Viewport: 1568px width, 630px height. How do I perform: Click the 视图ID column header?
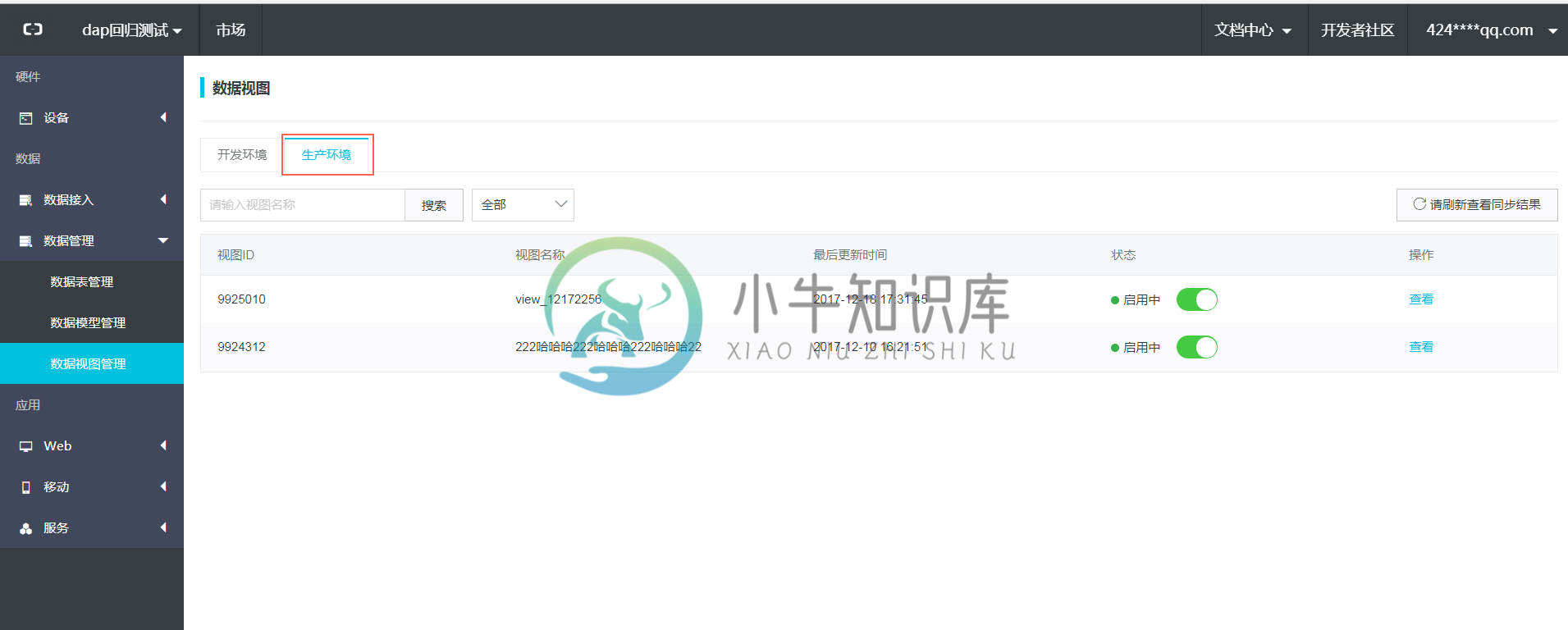(x=236, y=255)
